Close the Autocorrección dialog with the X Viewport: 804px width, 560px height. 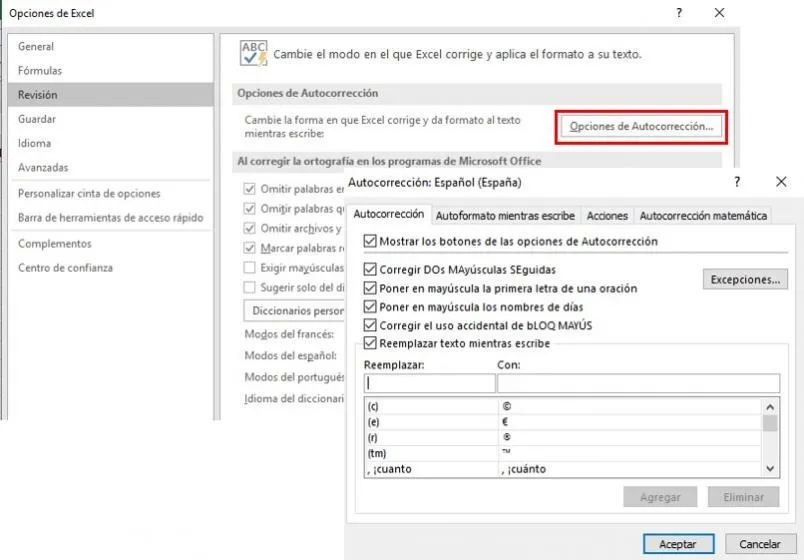pyautogui.click(x=781, y=182)
